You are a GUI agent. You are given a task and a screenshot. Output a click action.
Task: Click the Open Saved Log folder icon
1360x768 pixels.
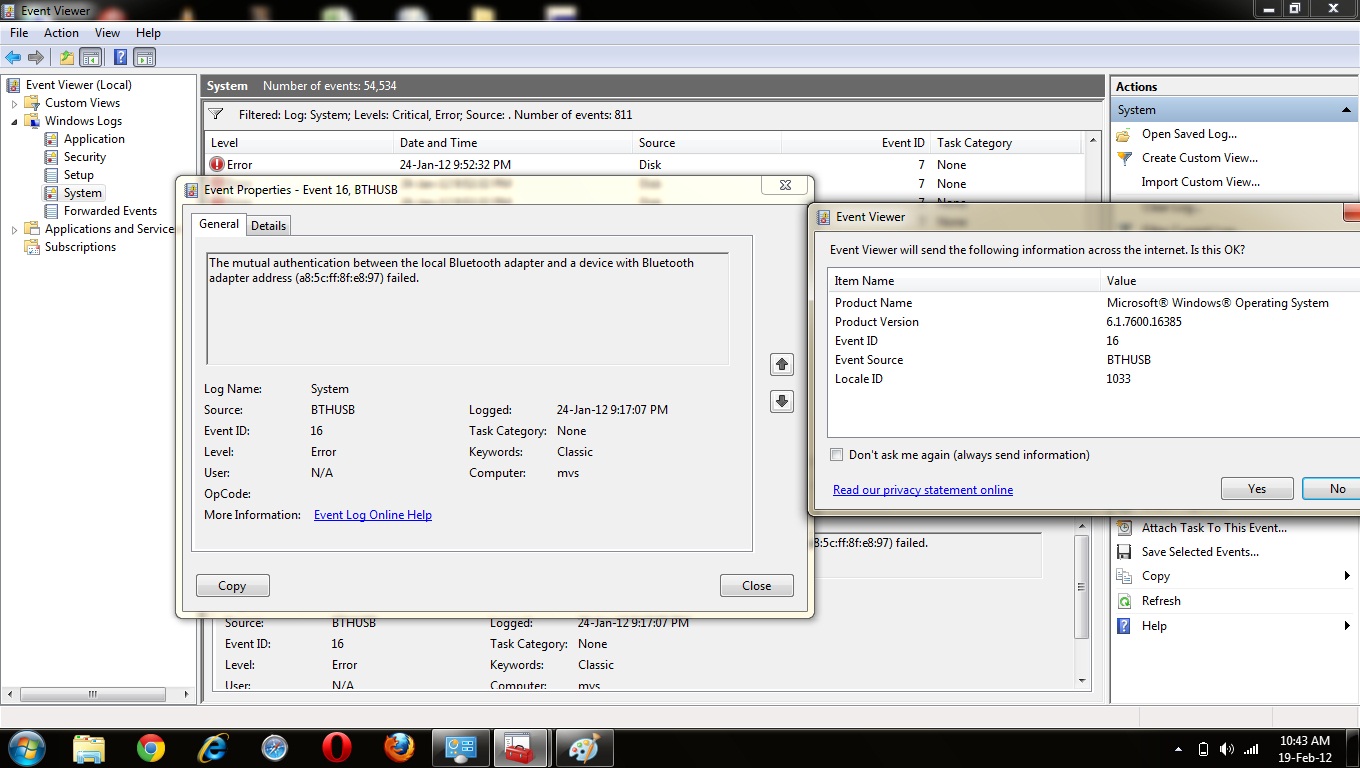click(1123, 134)
